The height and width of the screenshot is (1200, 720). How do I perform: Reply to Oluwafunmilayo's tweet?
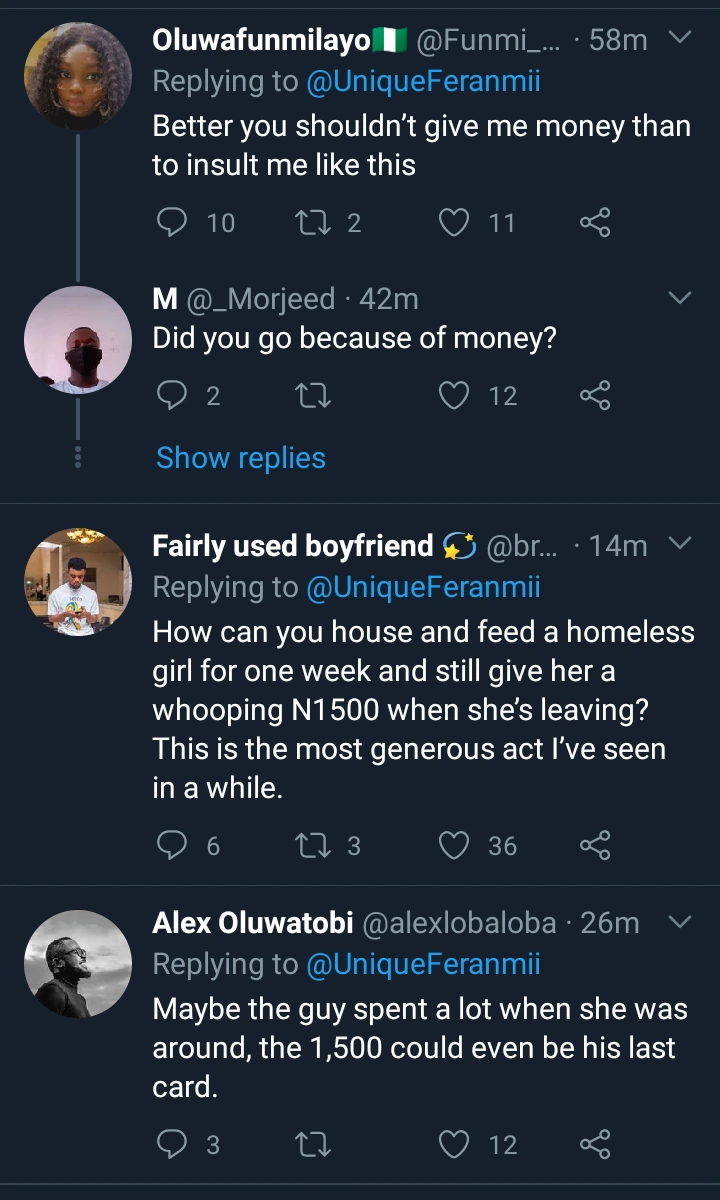pyautogui.click(x=174, y=222)
